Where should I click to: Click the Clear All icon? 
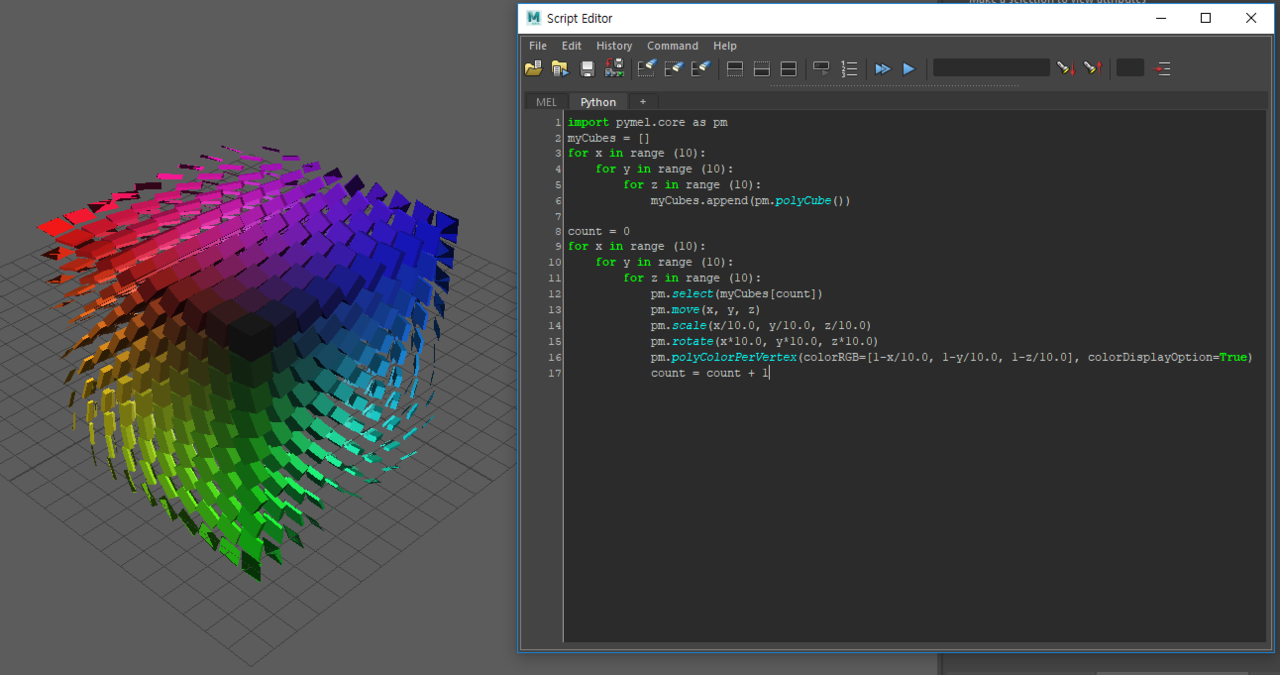(x=701, y=69)
